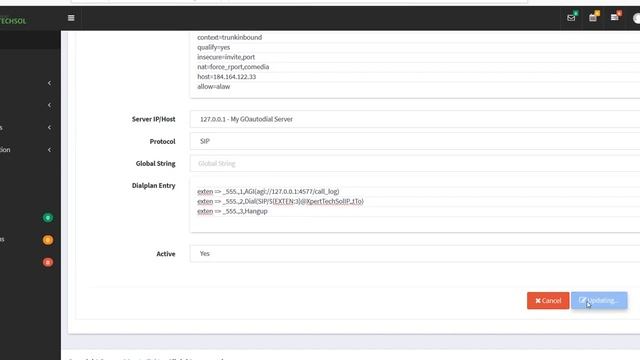640x360 pixels.
Task: Open the orange-badged messages icon in top bar
Action: [x=614, y=18]
